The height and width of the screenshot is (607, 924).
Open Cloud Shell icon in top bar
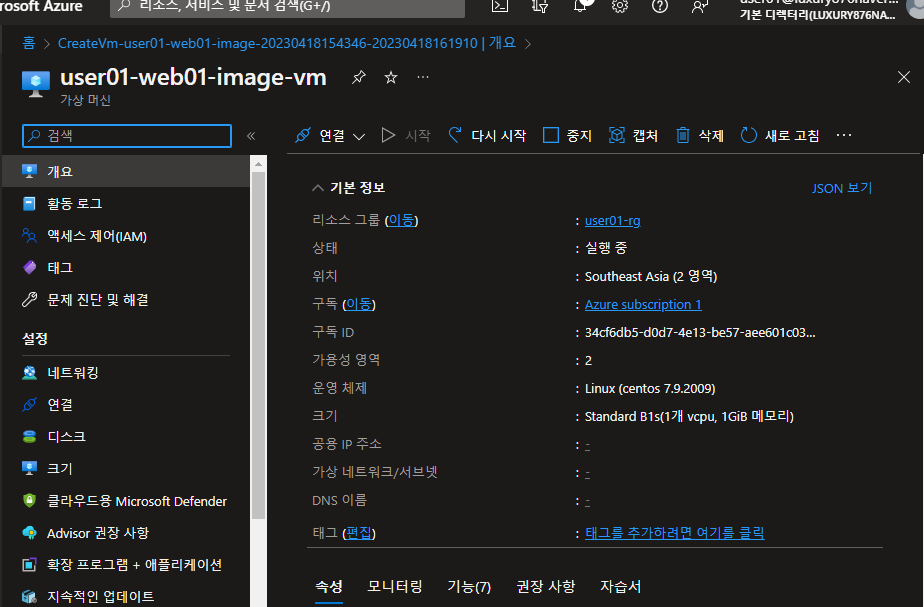[500, 6]
